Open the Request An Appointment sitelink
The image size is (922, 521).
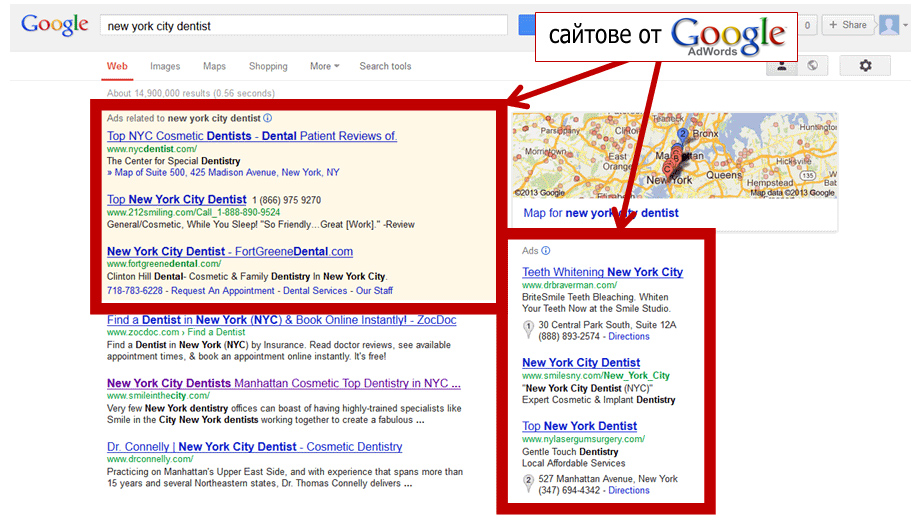[x=223, y=290]
